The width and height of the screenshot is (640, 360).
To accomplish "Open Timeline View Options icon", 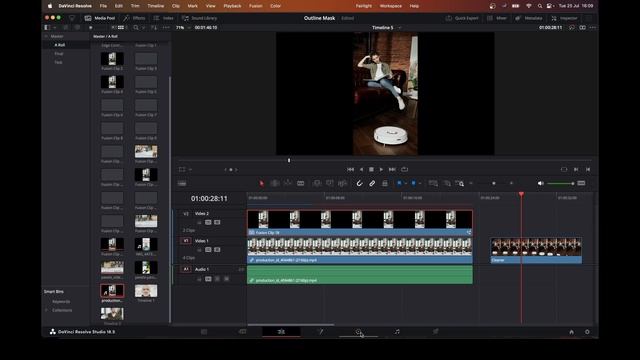I will pyautogui.click(x=182, y=184).
